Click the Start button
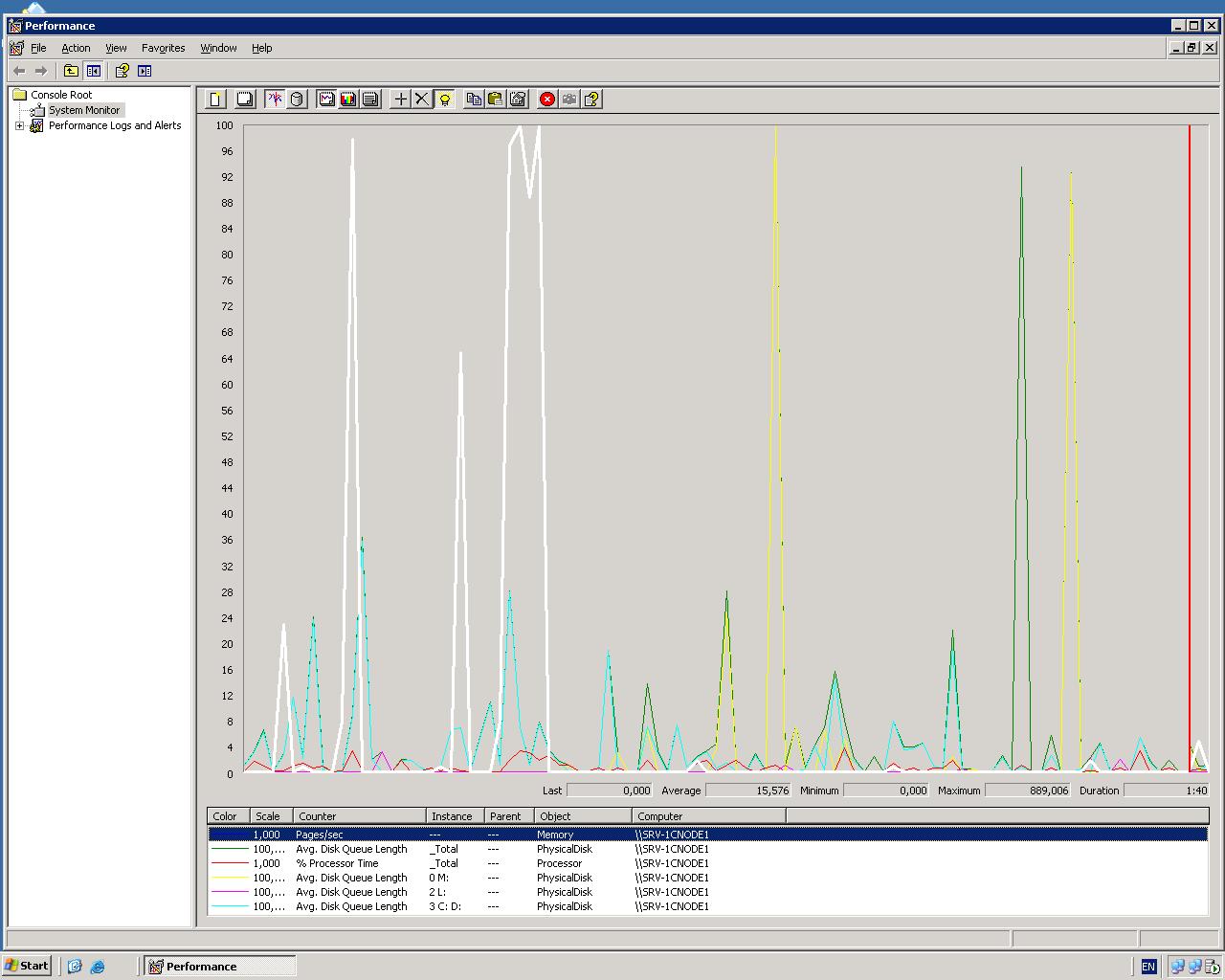Viewport: 1225px width, 980px height. [27, 966]
